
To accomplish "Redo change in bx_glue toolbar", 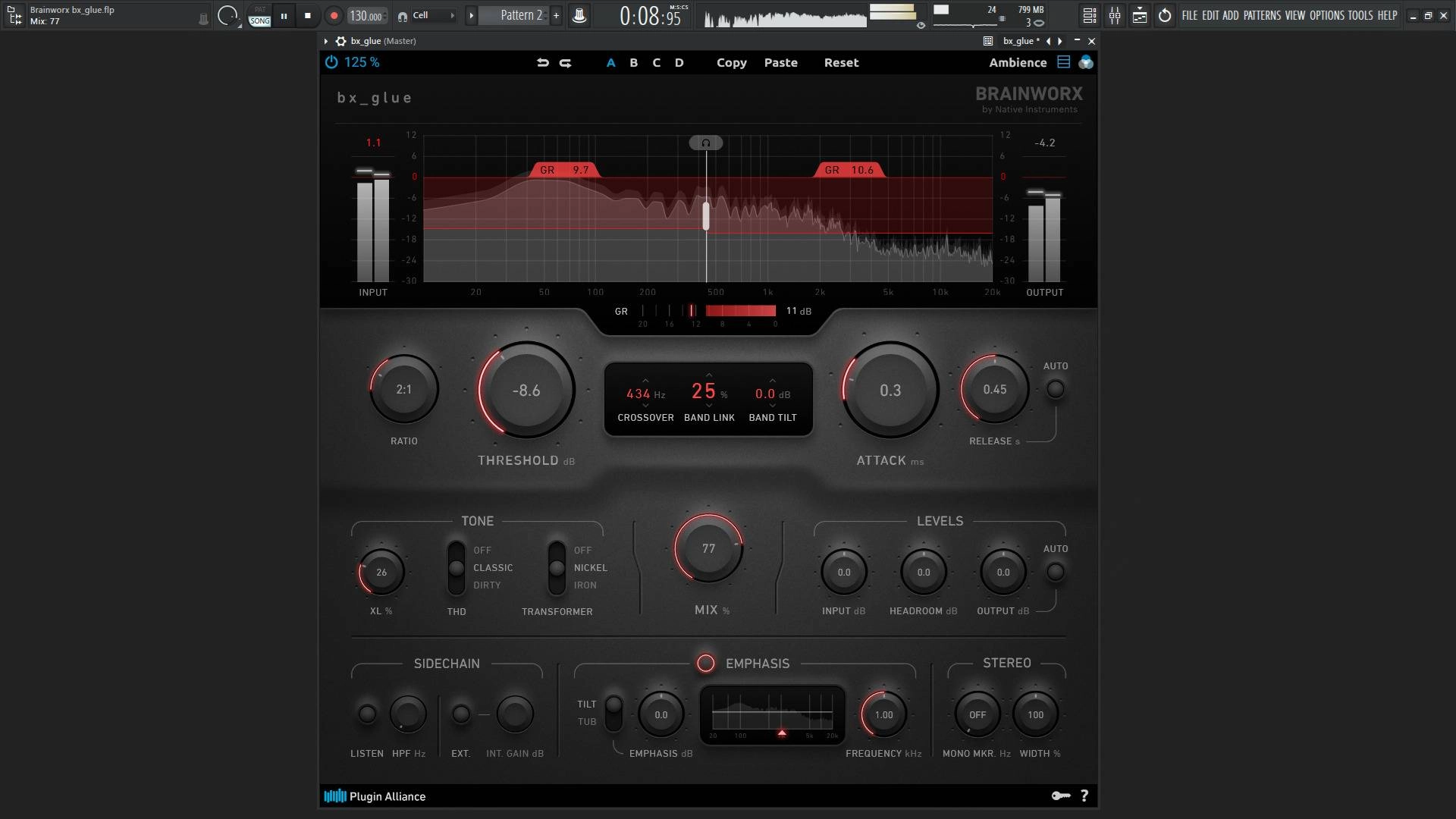I will pos(566,63).
